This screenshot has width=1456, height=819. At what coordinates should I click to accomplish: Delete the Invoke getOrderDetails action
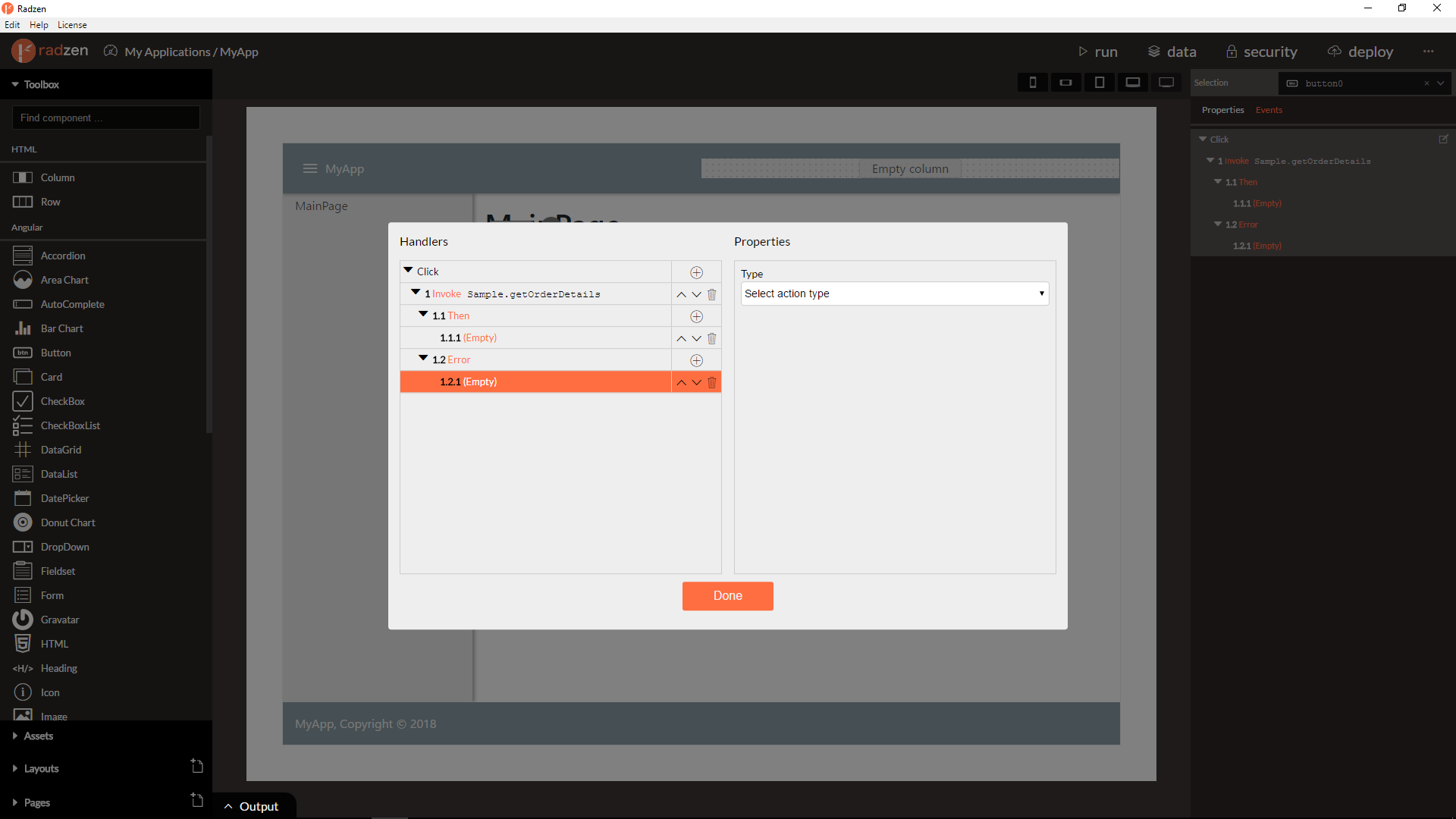tap(711, 294)
